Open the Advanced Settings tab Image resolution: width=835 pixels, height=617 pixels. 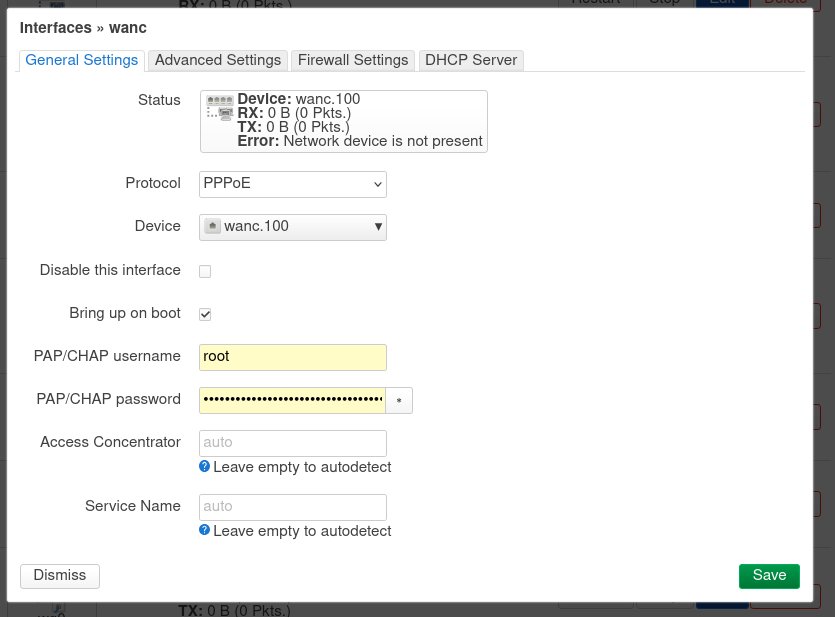(218, 60)
